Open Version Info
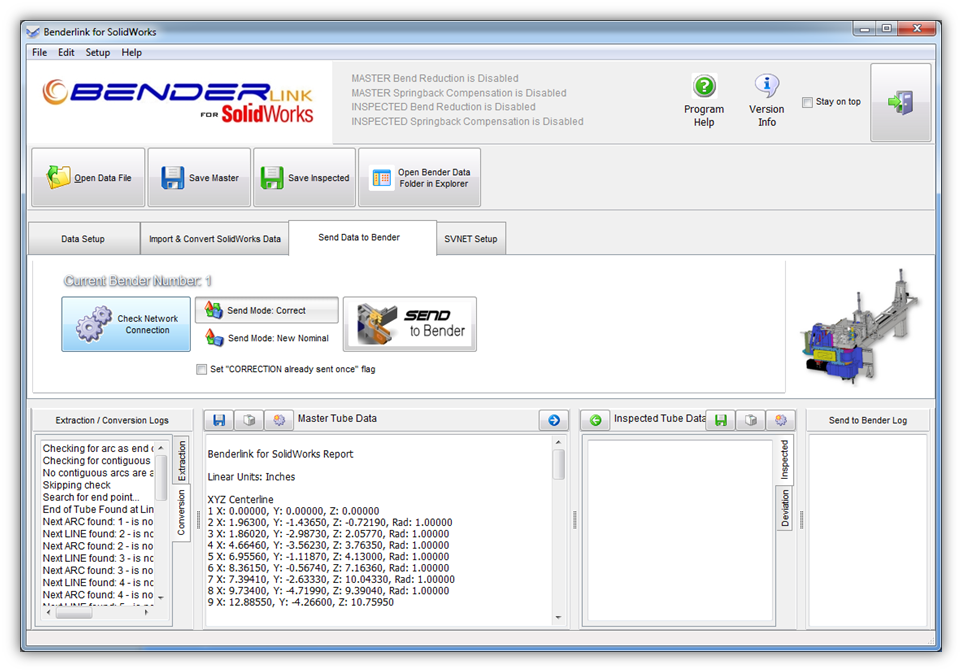This screenshot has height=672, width=962. (766, 87)
